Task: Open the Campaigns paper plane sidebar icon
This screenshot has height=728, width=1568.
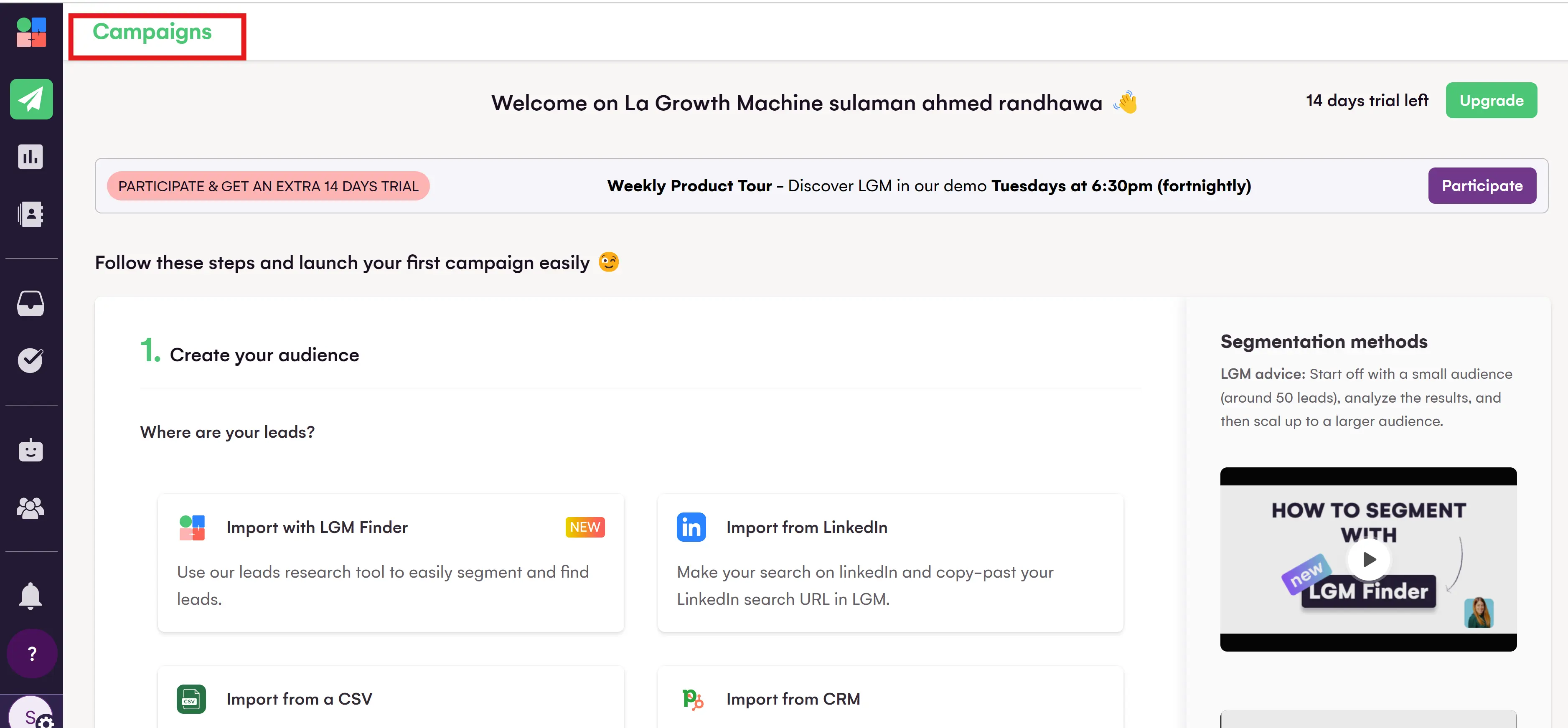Action: pyautogui.click(x=31, y=99)
